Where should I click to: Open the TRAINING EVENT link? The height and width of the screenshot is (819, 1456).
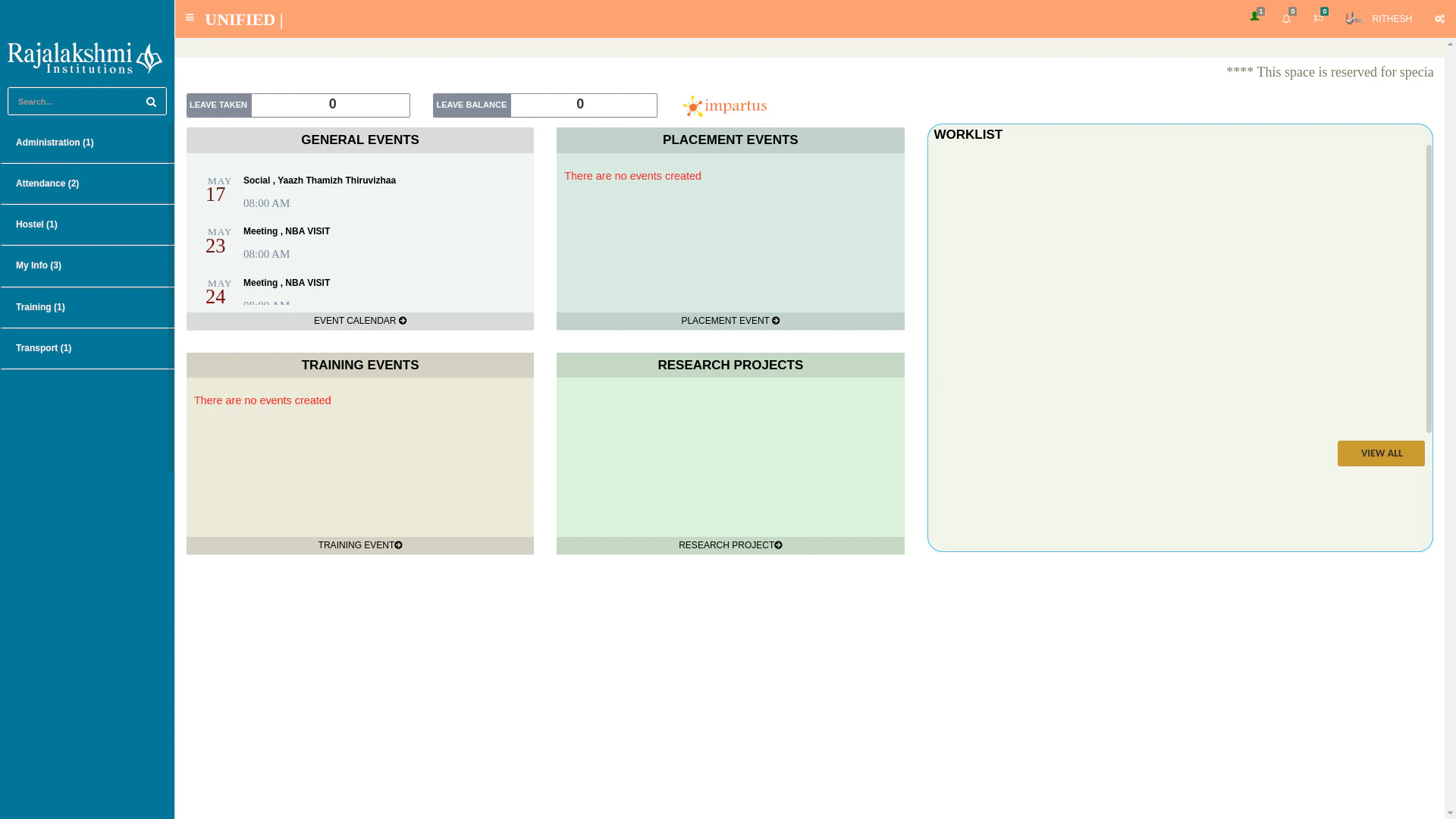pos(360,545)
